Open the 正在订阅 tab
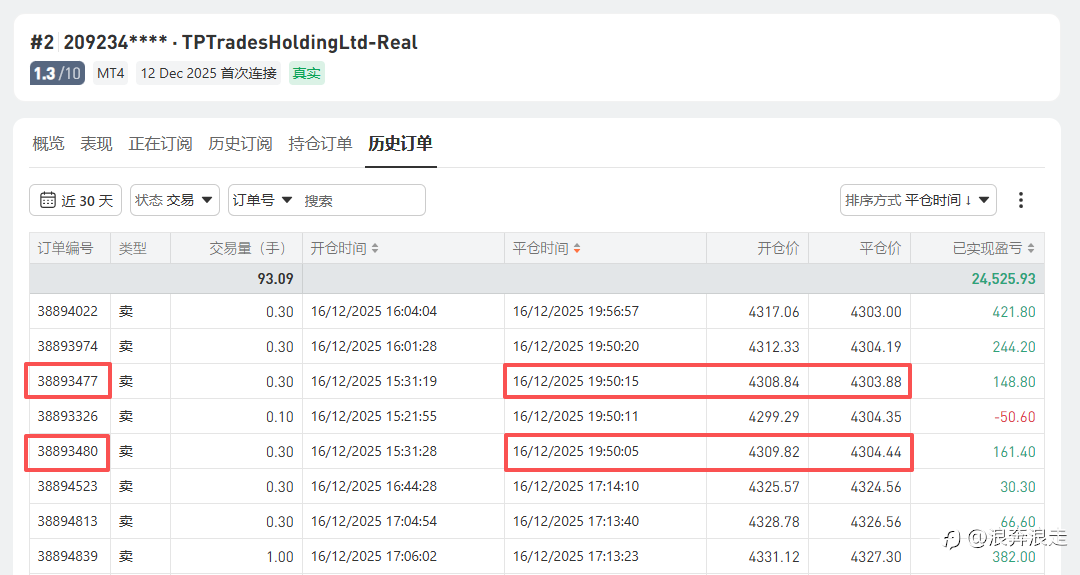The height and width of the screenshot is (575, 1080). [160, 144]
